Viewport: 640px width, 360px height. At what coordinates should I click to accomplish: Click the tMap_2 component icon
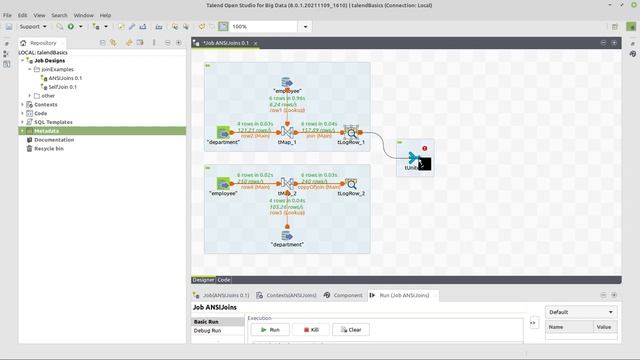click(287, 183)
